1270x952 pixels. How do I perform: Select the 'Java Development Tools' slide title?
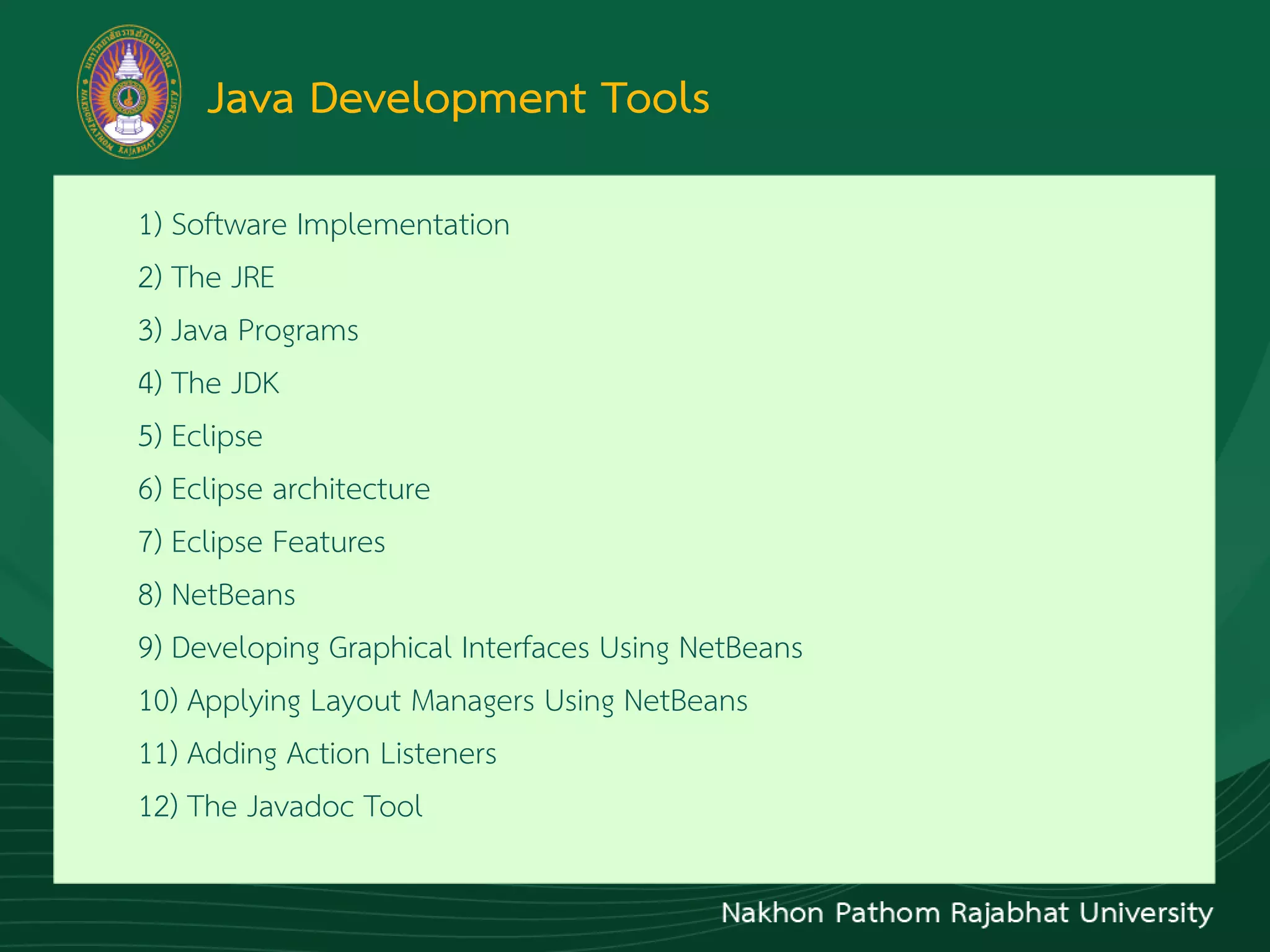(x=458, y=98)
